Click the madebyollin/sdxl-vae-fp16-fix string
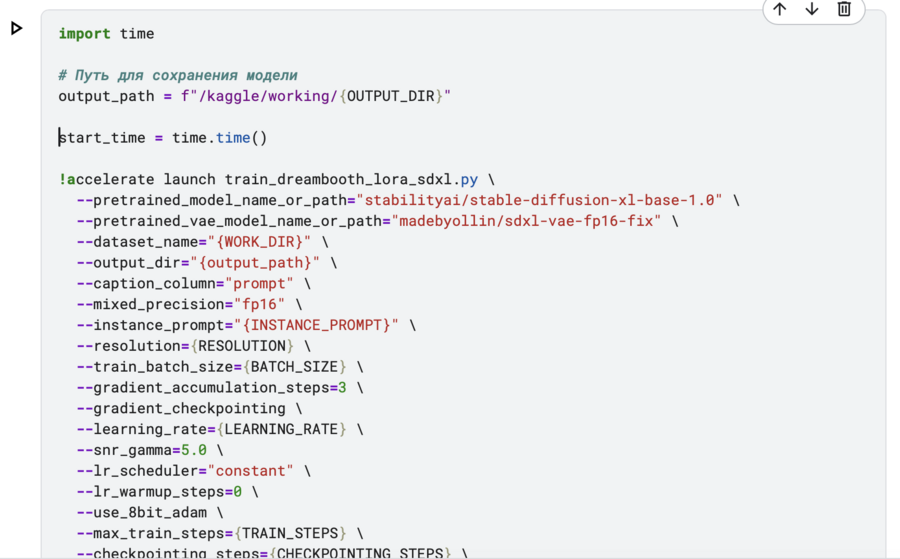The height and width of the screenshot is (559, 900). point(526,221)
